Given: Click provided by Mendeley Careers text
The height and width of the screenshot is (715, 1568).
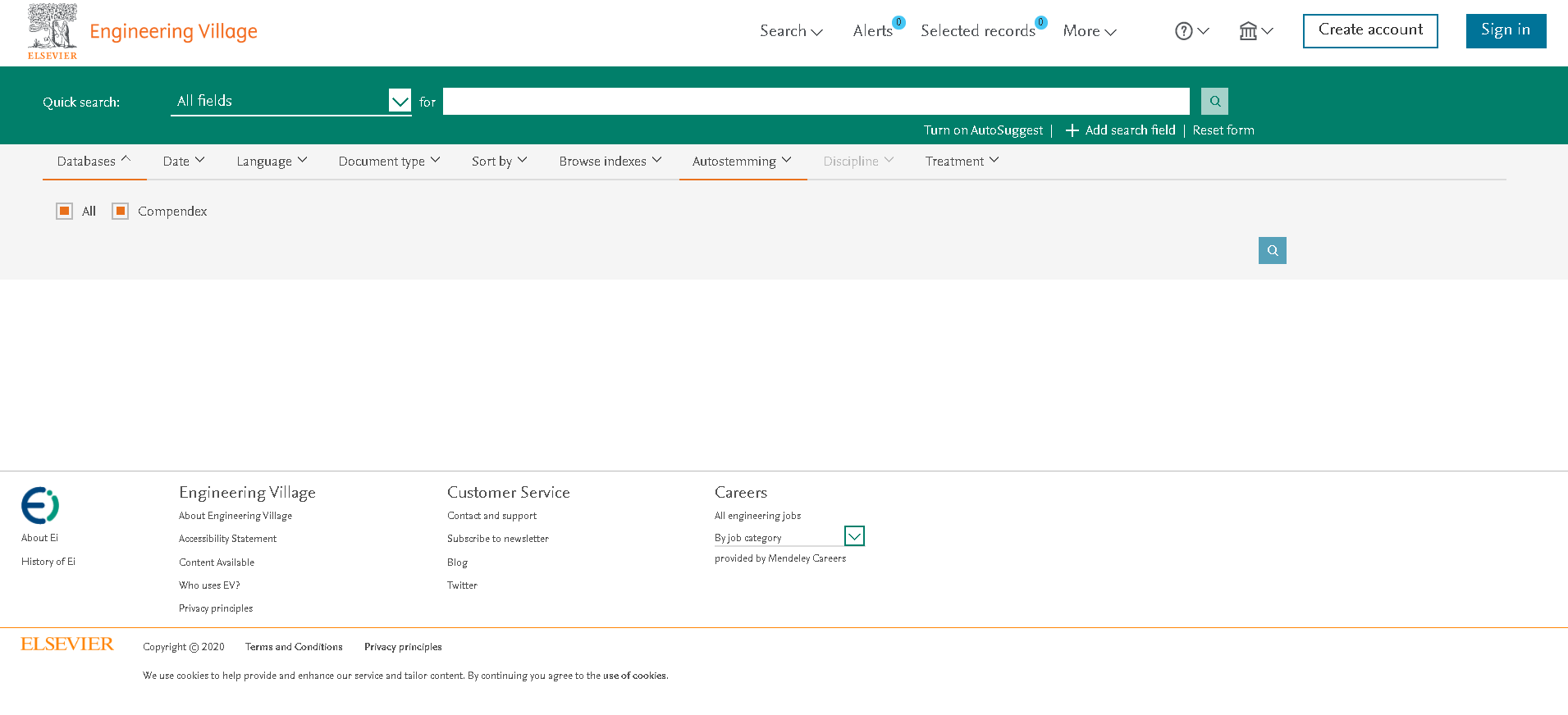Looking at the screenshot, I should [780, 558].
